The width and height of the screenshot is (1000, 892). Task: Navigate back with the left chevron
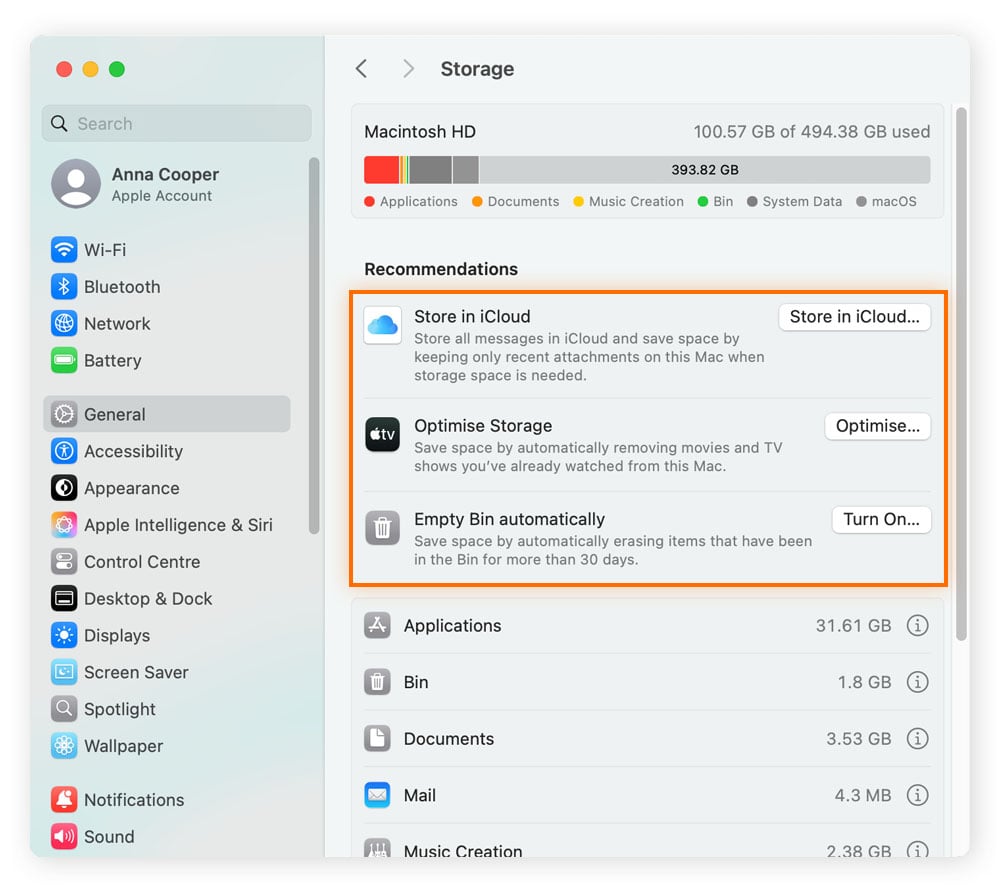coord(362,69)
